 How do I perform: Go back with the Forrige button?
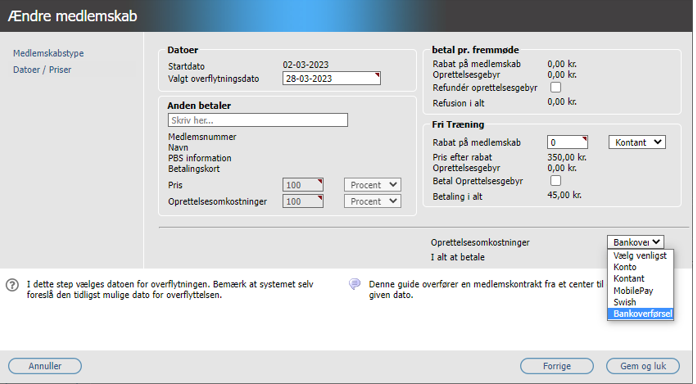point(557,366)
